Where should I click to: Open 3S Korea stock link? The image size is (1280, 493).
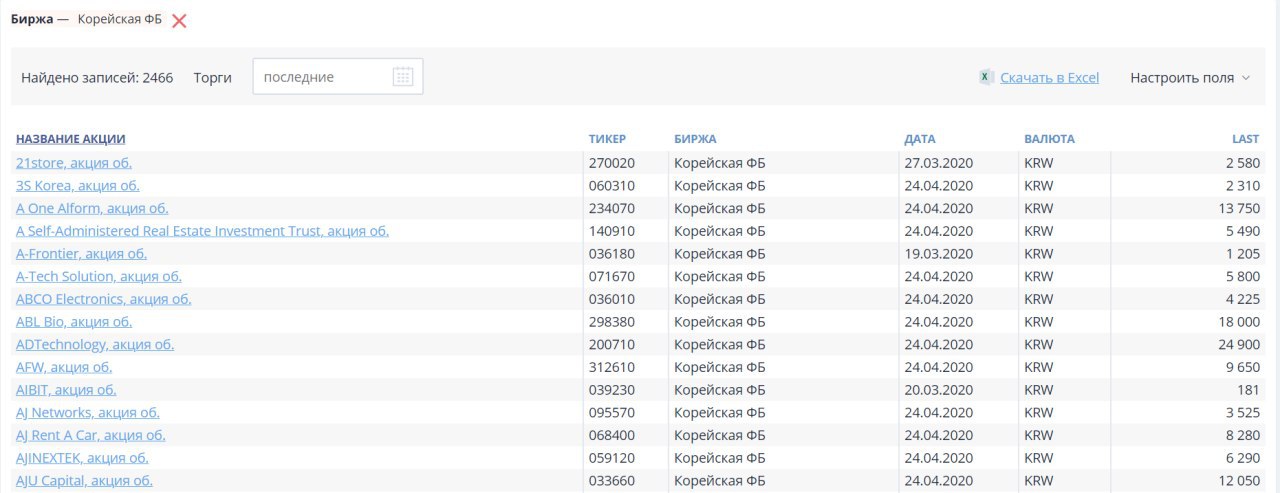pyautogui.click(x=78, y=185)
